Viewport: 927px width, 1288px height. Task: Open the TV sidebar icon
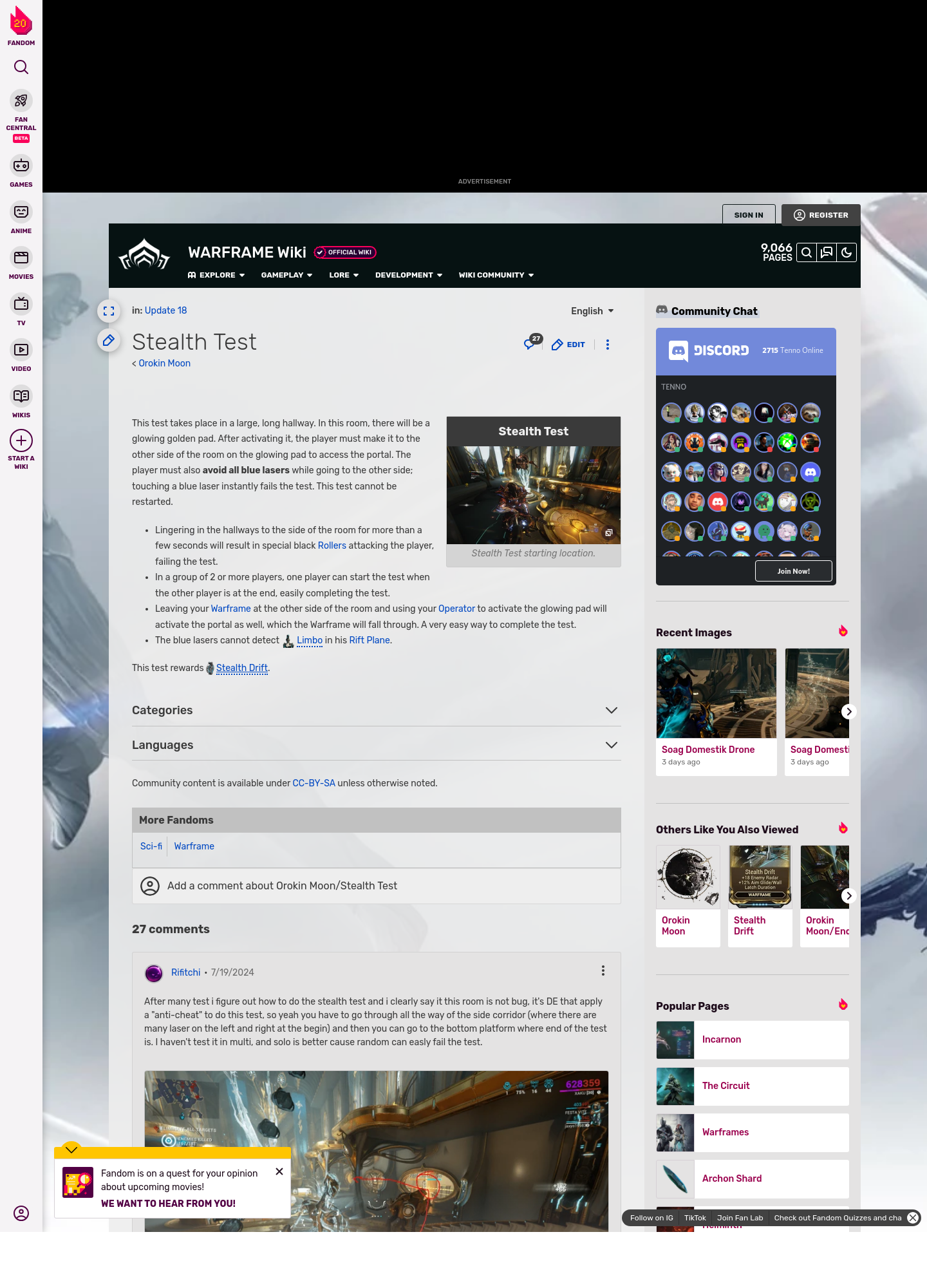pos(21,303)
